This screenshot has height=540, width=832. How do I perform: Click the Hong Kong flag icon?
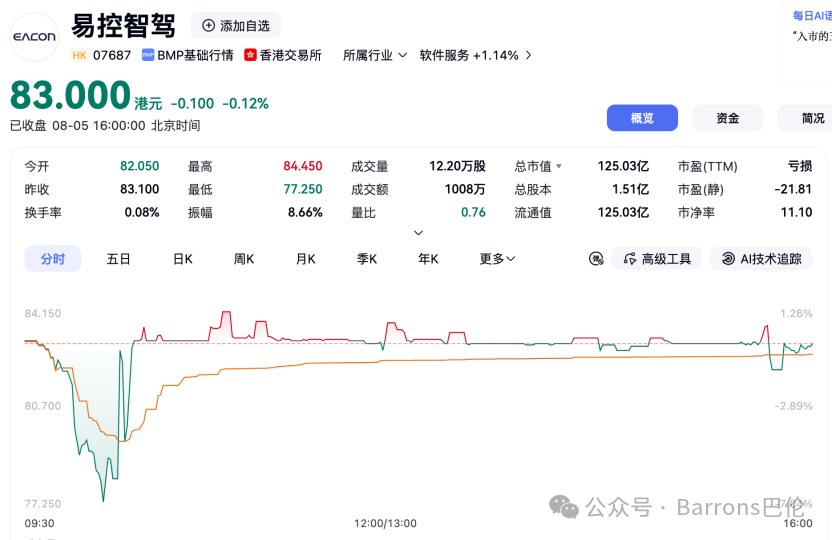(x=250, y=55)
